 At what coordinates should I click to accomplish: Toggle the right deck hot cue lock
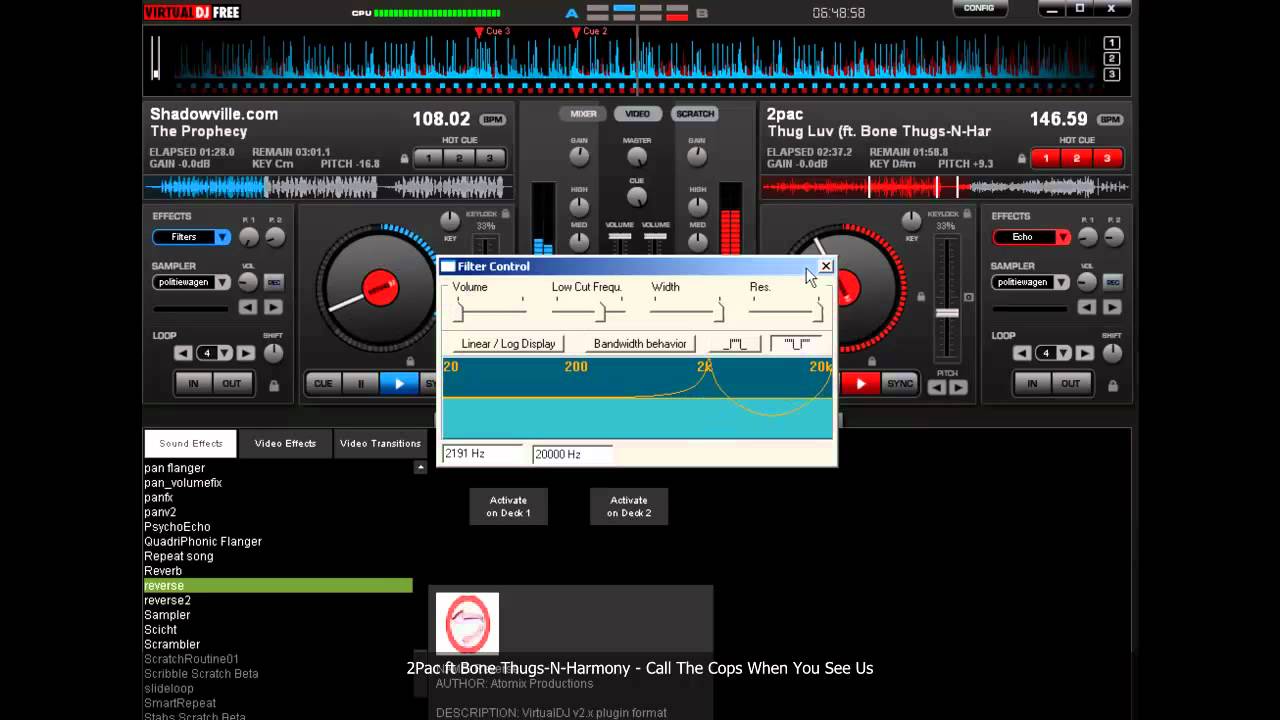pyautogui.click(x=1021, y=159)
